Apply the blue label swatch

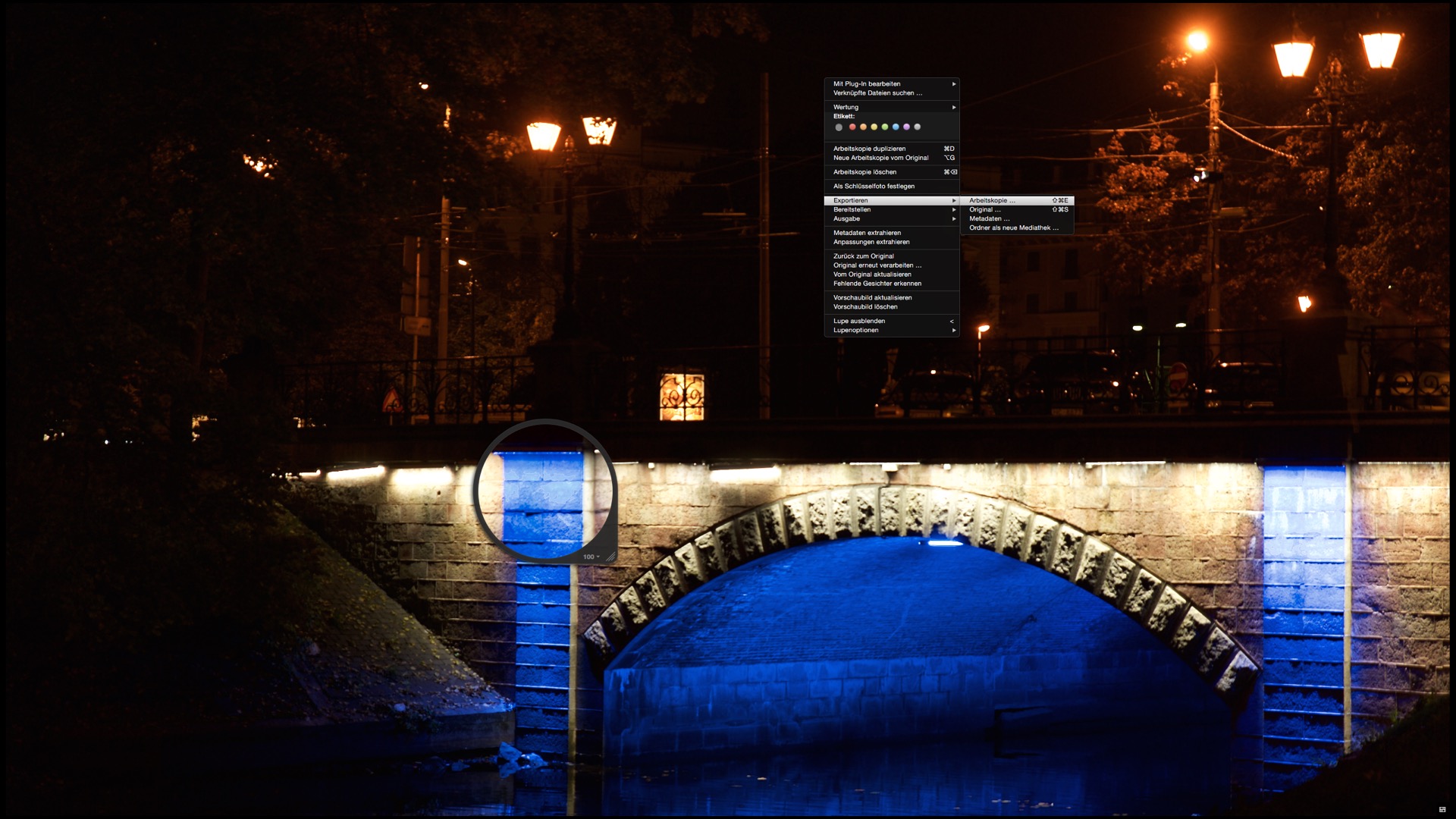coord(896,127)
